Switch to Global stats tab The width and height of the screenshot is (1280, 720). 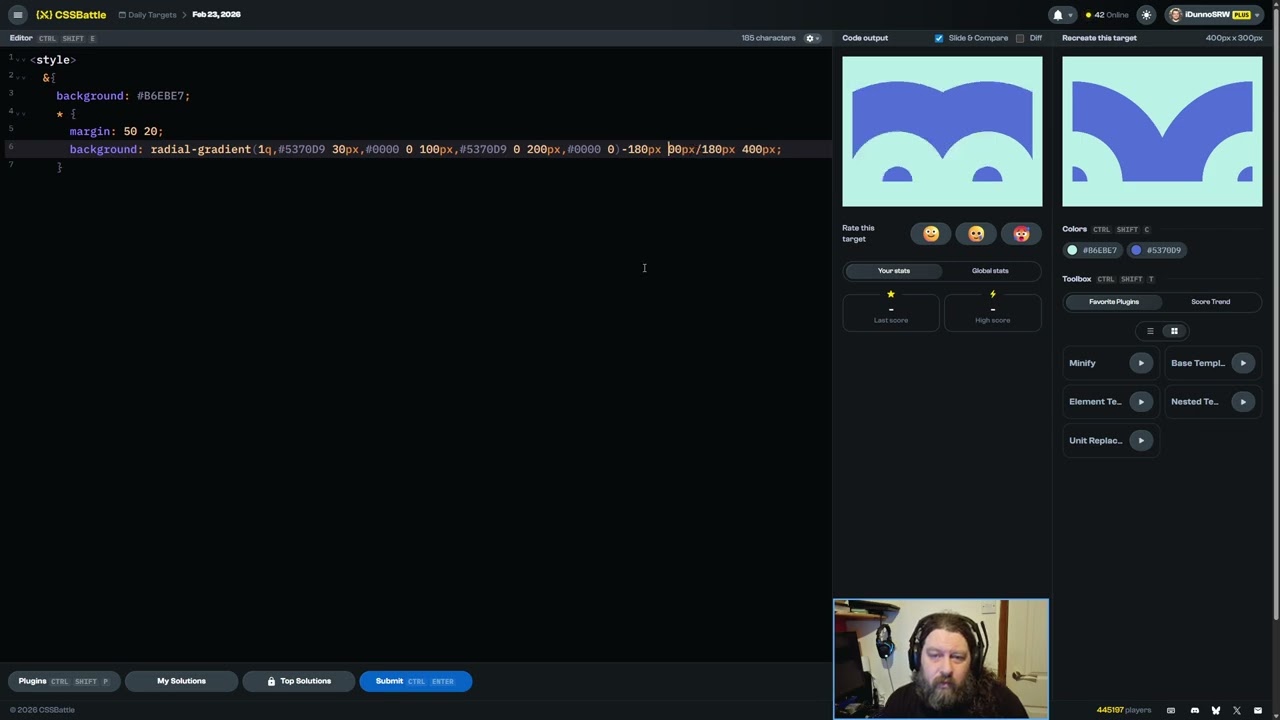(x=990, y=271)
